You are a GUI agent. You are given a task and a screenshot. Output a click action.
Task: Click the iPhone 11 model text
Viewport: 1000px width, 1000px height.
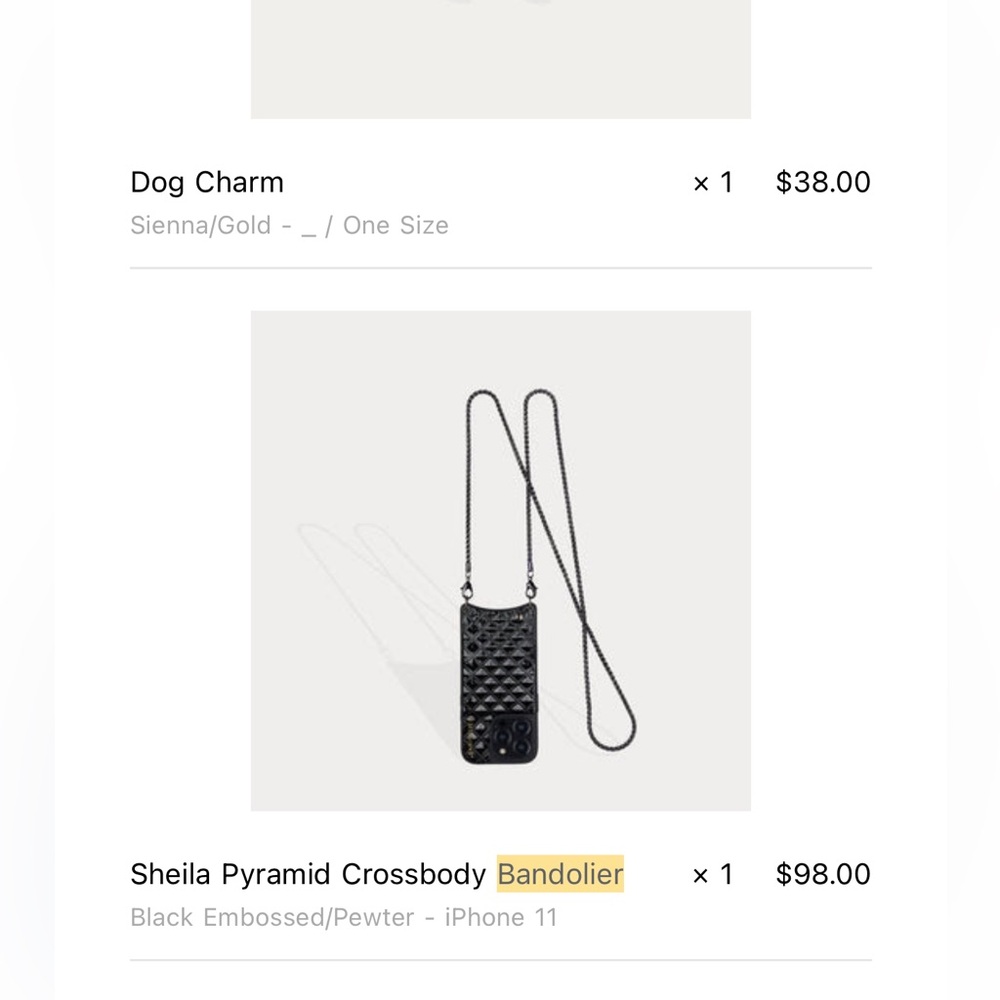point(501,917)
